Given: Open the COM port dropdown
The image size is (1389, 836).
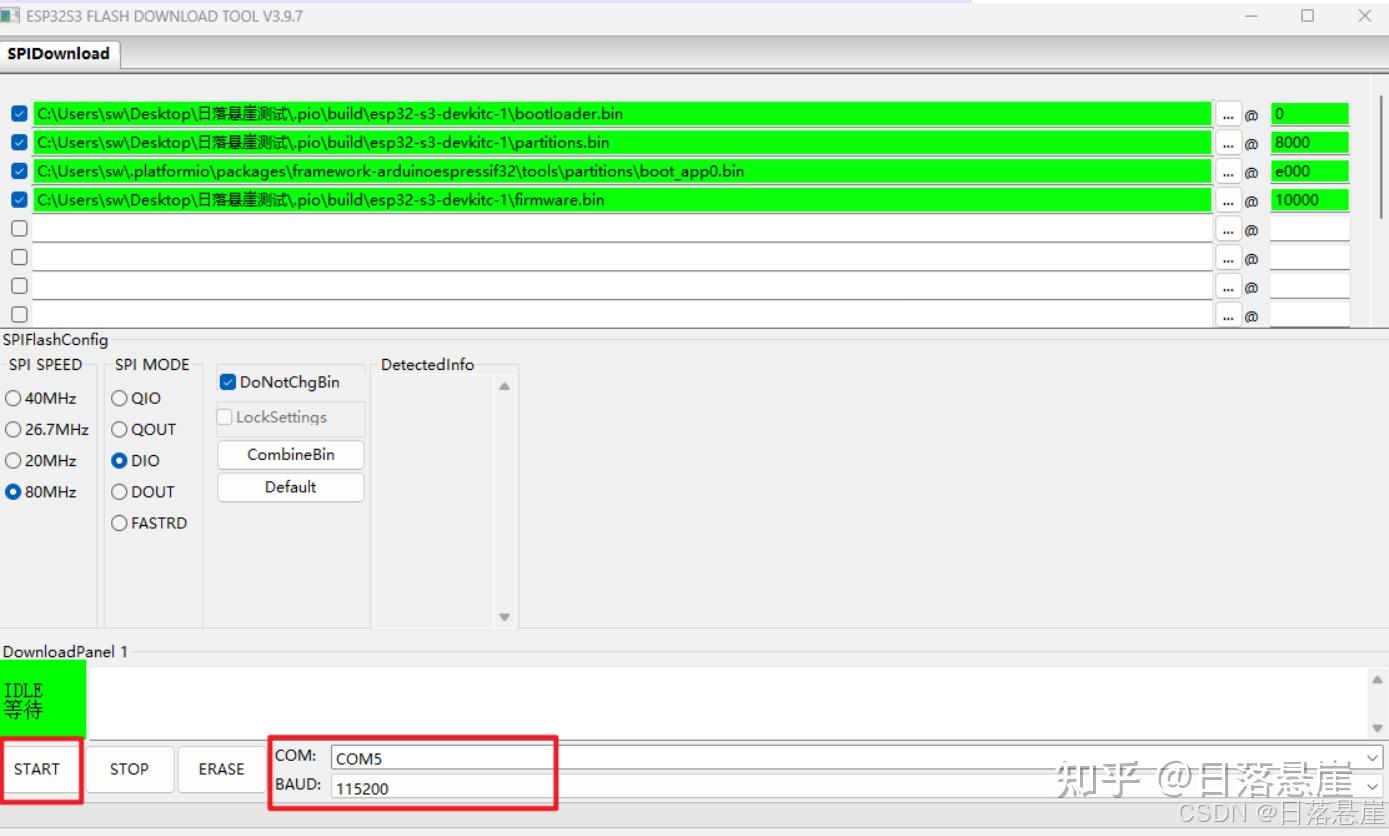Looking at the screenshot, I should pos(1372,757).
